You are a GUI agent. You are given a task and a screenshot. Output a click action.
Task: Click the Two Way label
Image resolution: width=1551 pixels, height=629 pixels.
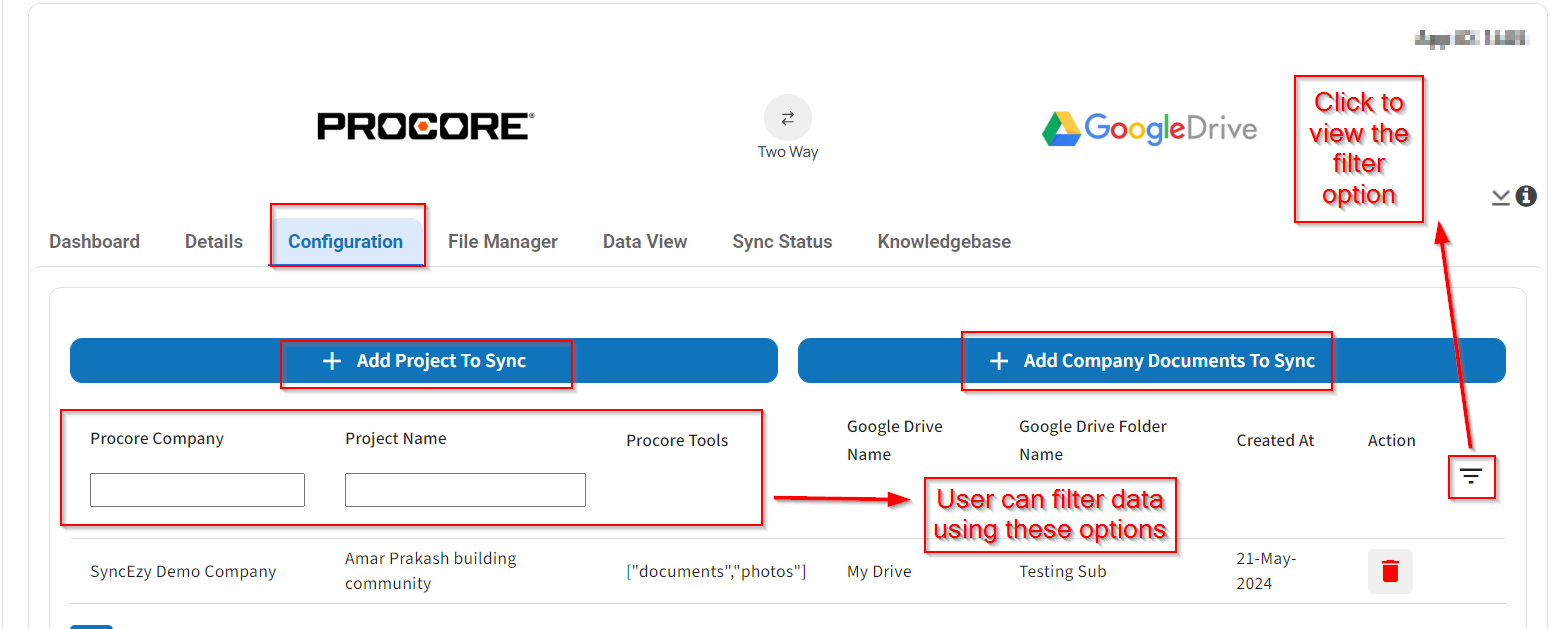click(788, 152)
